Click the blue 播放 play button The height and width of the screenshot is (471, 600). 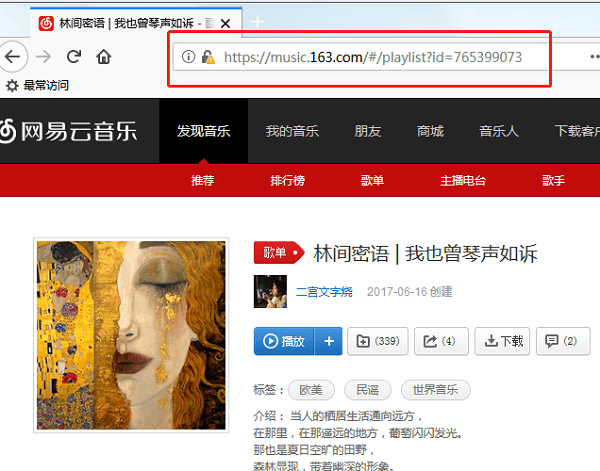pyautogui.click(x=284, y=341)
